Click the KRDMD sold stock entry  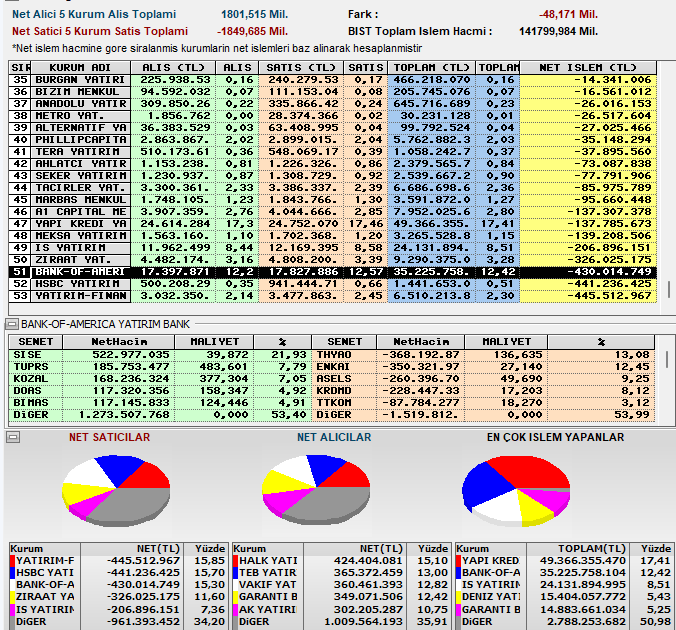click(x=483, y=391)
